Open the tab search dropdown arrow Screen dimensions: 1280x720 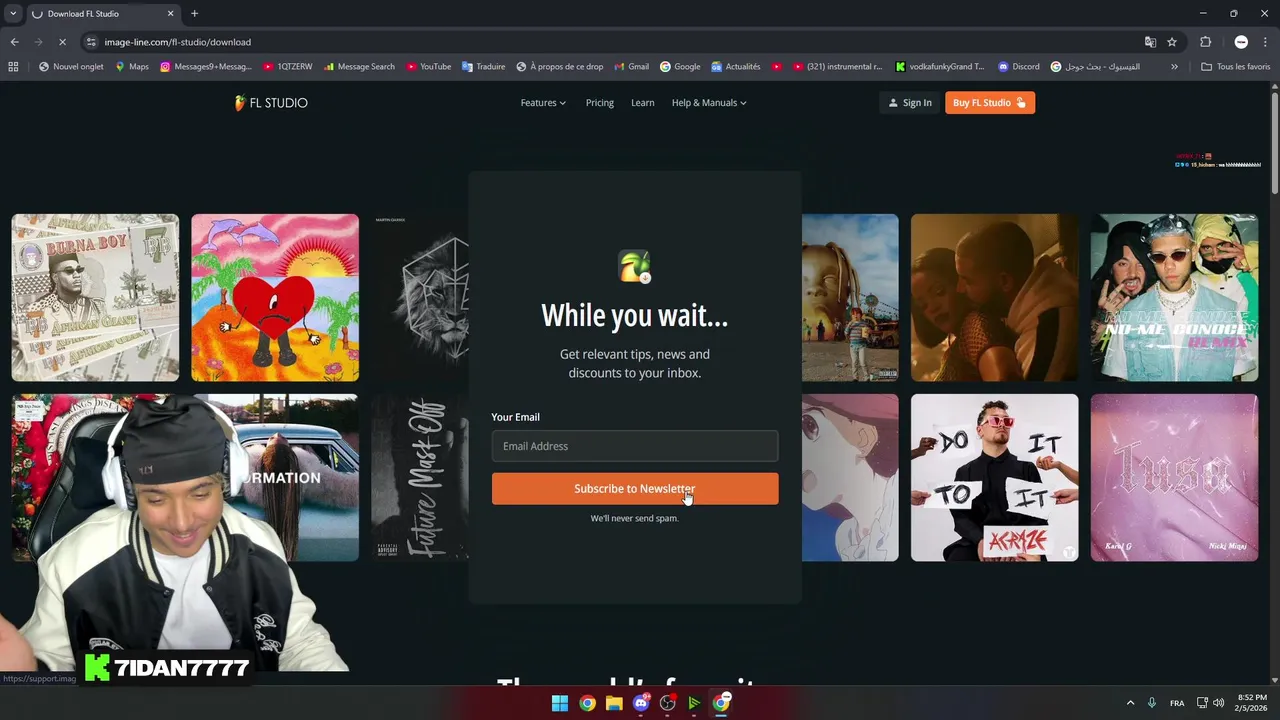[x=13, y=13]
